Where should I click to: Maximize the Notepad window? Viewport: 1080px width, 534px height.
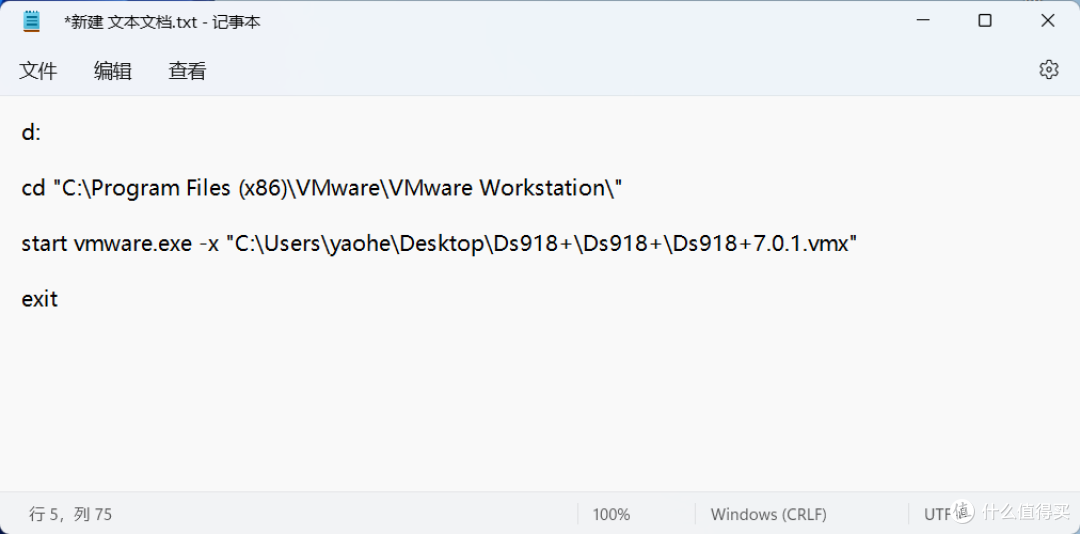(x=985, y=21)
